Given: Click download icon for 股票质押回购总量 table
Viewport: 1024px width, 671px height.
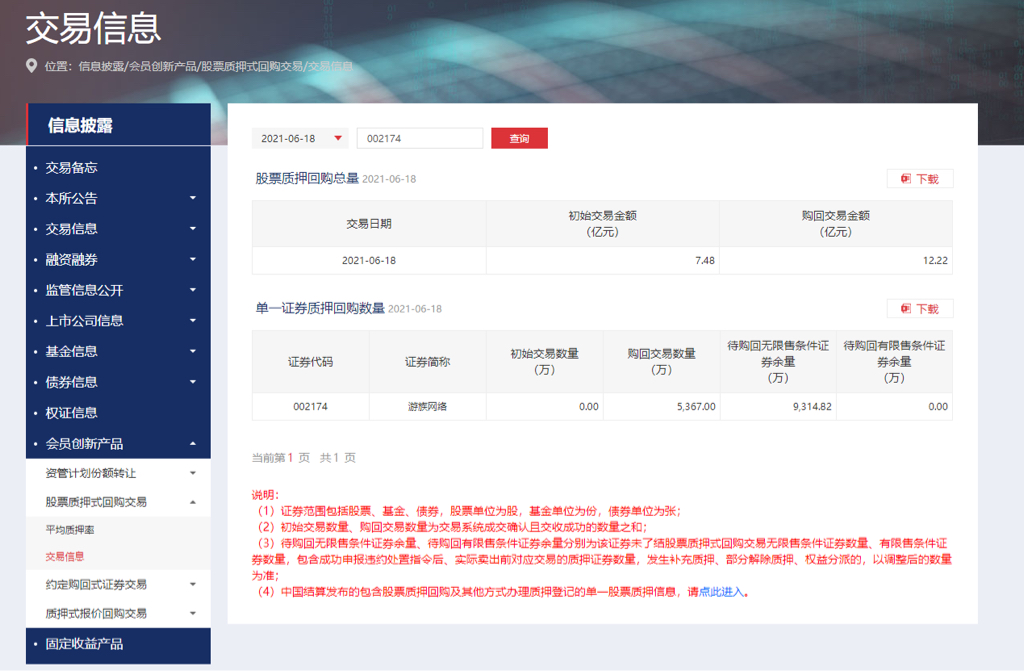Looking at the screenshot, I should pos(906,179).
